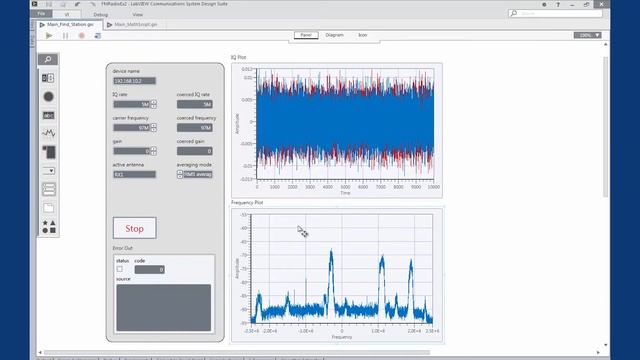
Task: Click the coerced frequency indicator
Action: [x=195, y=128]
